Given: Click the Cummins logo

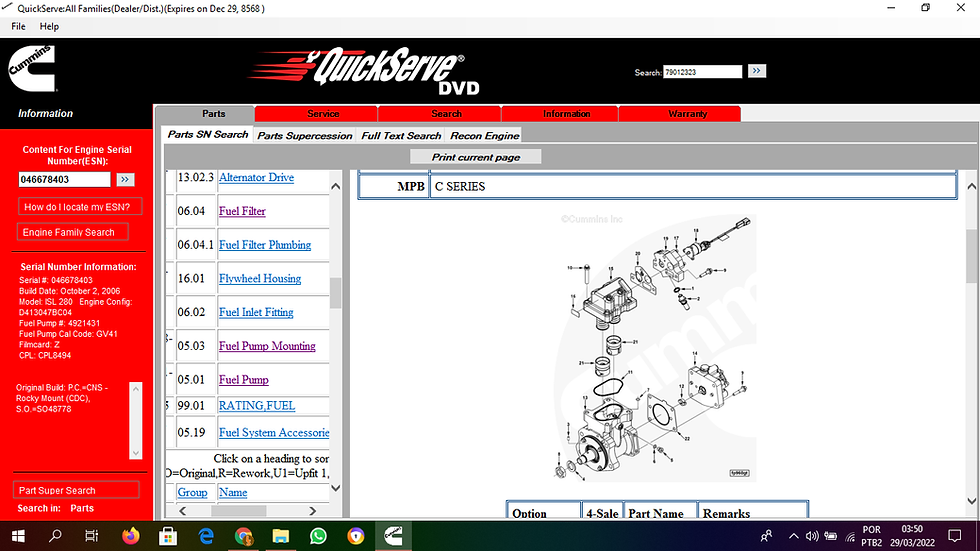Looking at the screenshot, I should pyautogui.click(x=32, y=69).
